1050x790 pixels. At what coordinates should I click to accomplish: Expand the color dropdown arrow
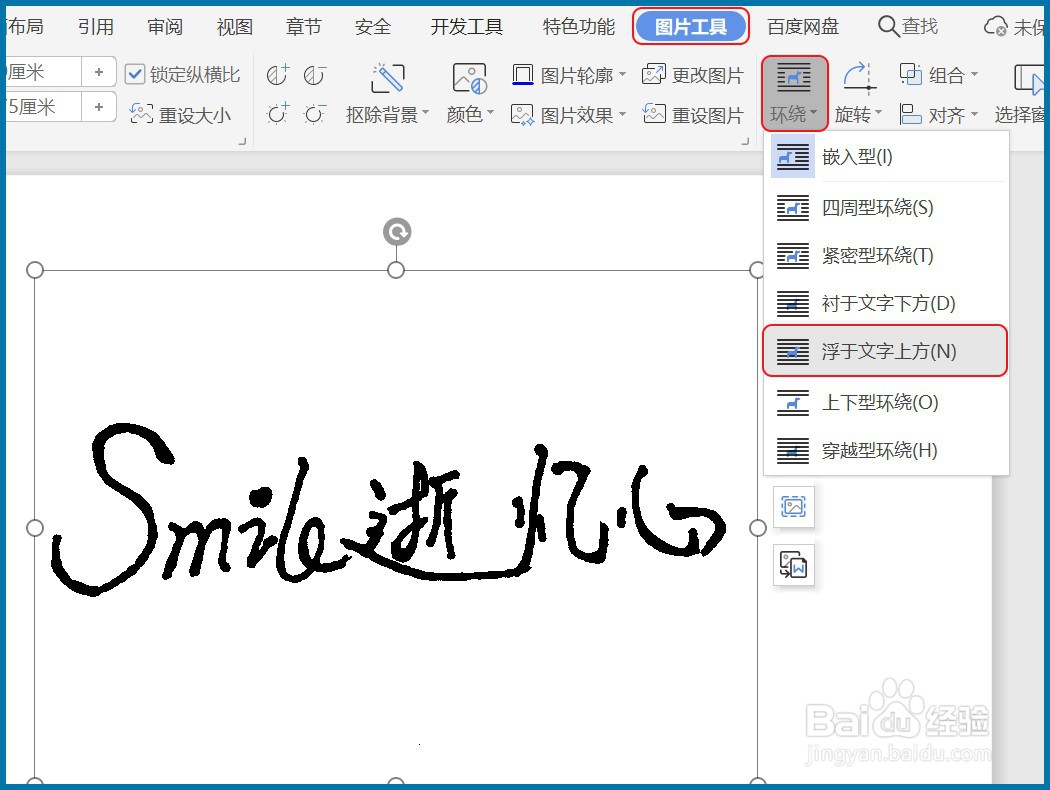pos(490,113)
